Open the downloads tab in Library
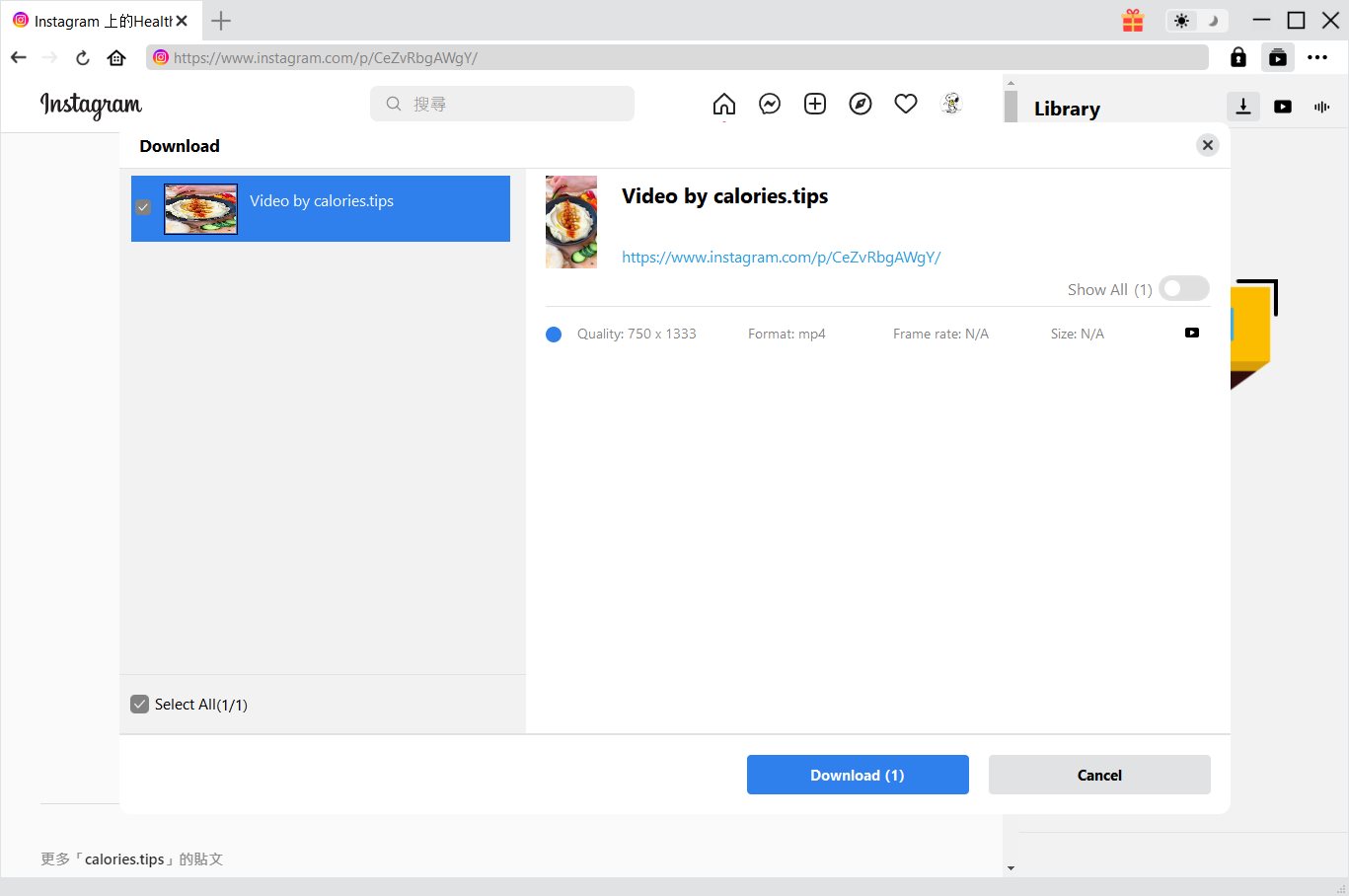 tap(1243, 107)
